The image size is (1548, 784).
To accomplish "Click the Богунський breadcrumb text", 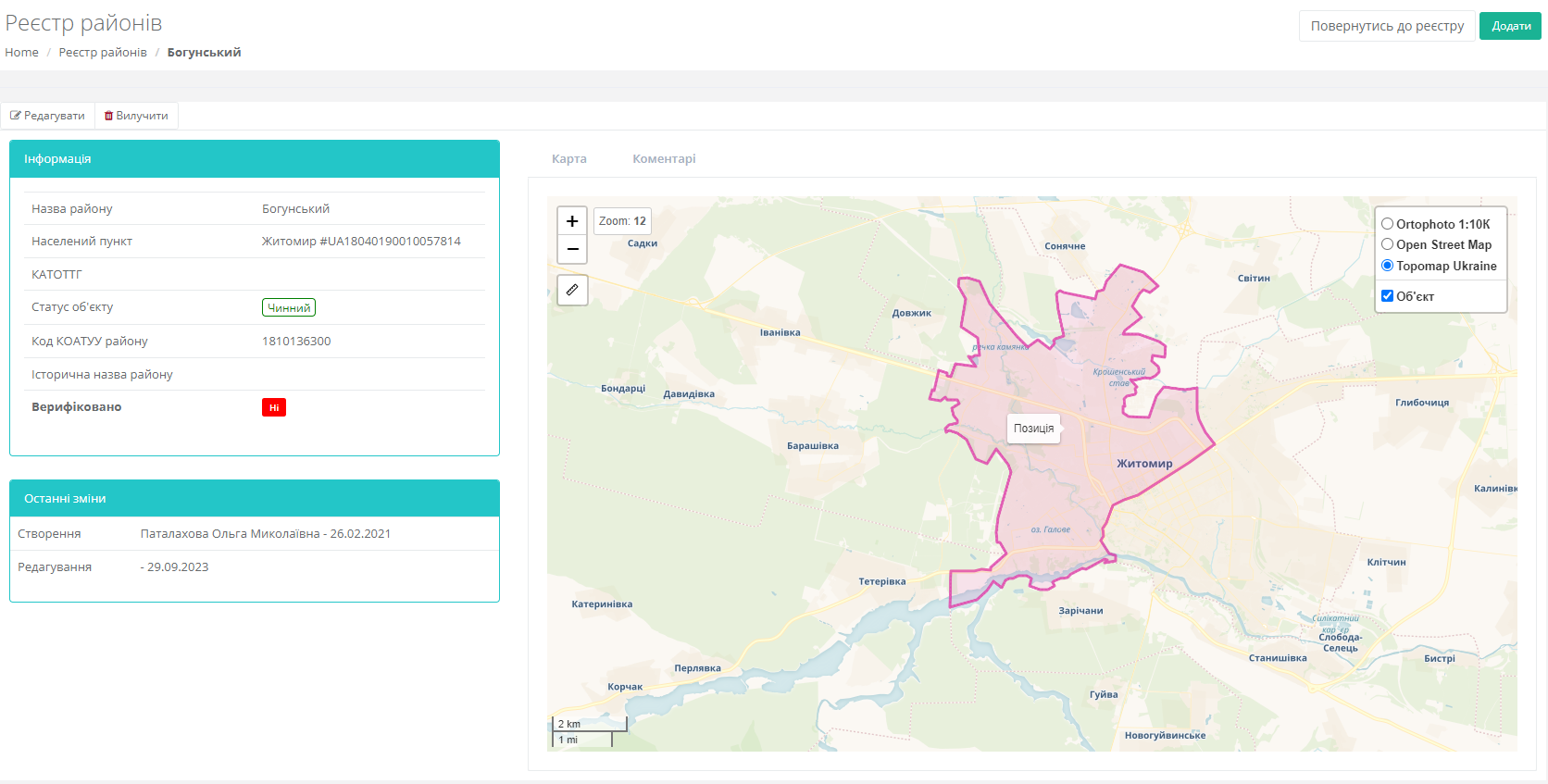I will [204, 53].
